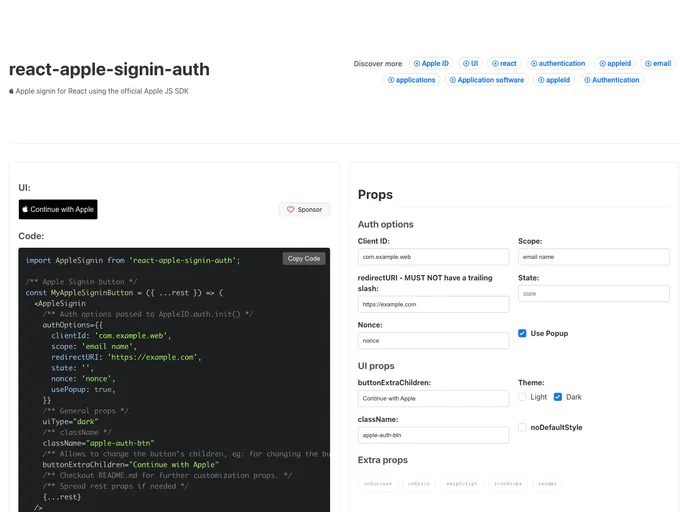Click the Continue with Apple button
The width and height of the screenshot is (688, 512).
[x=58, y=209]
